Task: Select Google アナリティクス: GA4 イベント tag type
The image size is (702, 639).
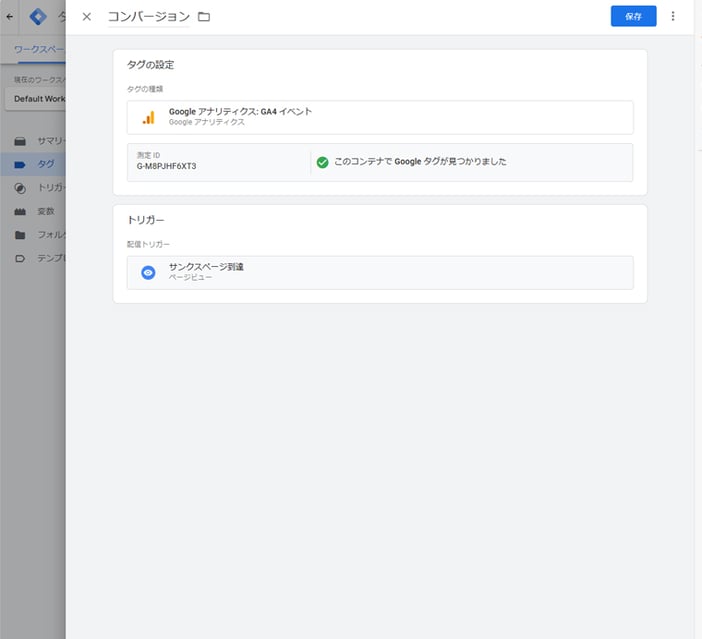Action: [380, 117]
